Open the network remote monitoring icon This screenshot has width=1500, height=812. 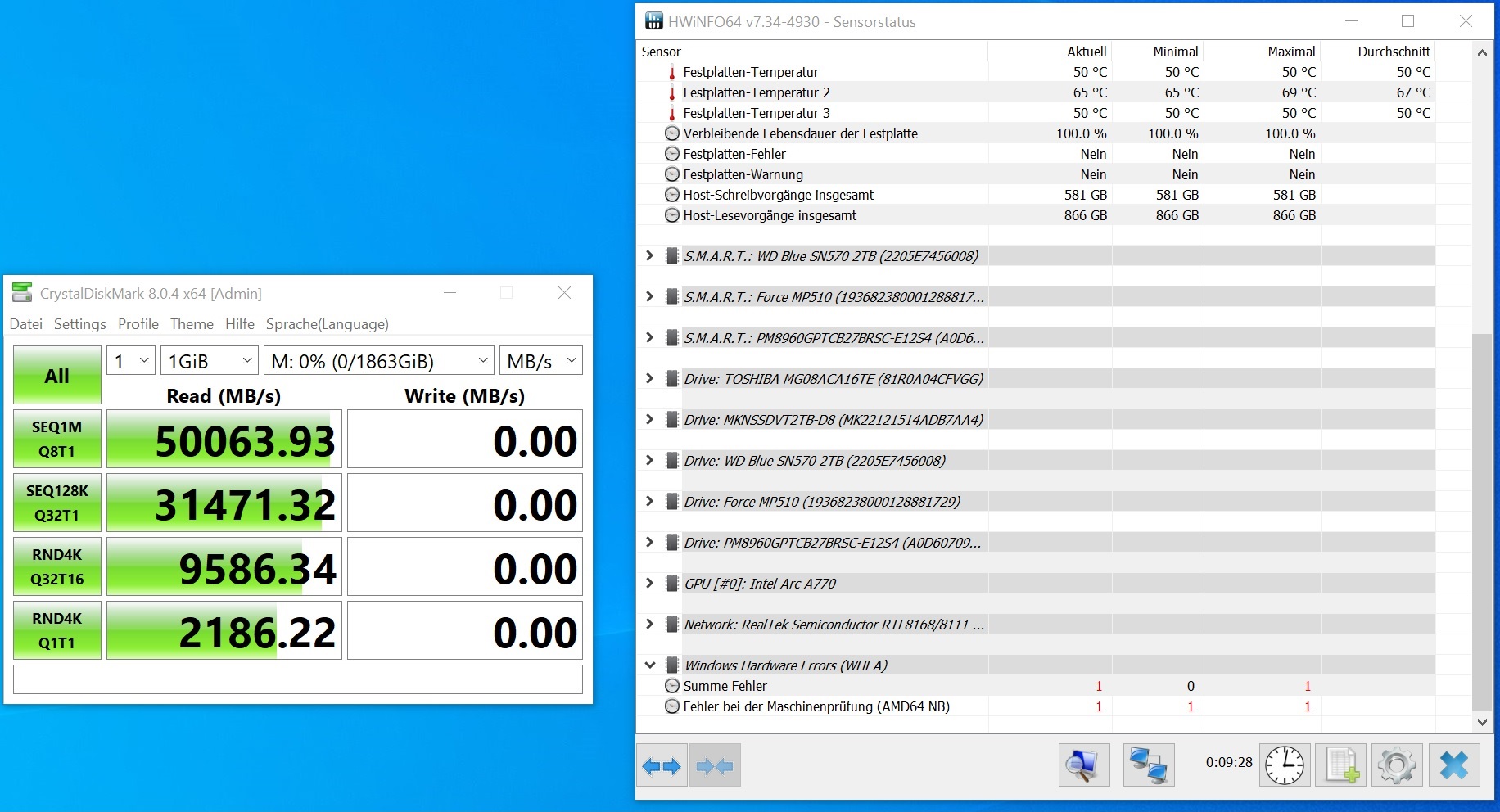tap(1149, 765)
